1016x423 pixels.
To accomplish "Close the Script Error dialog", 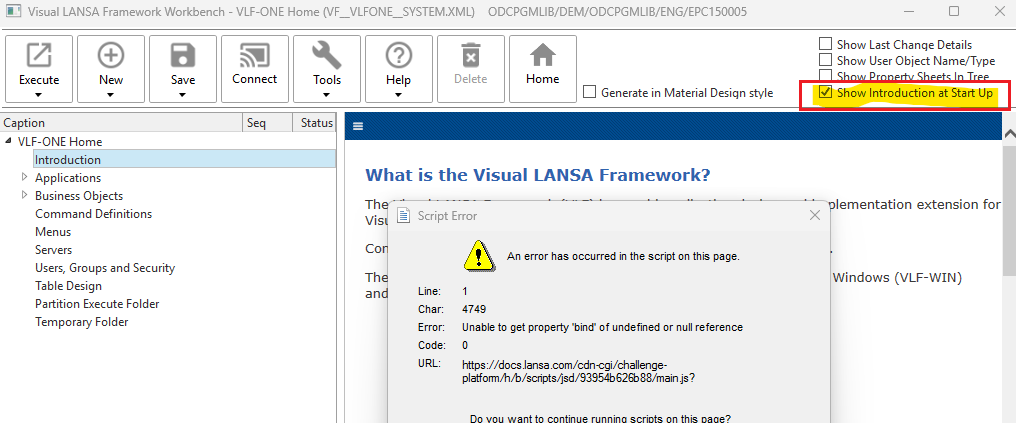I will 814,215.
